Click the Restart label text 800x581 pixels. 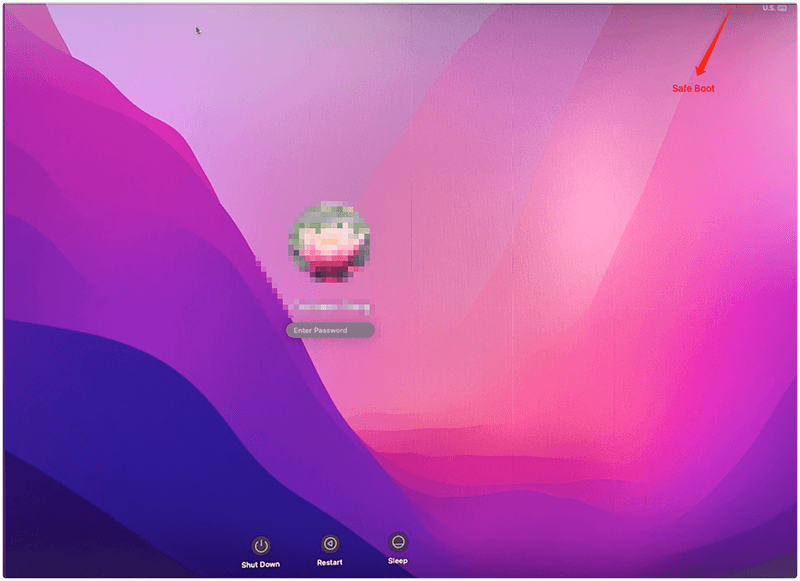click(328, 562)
